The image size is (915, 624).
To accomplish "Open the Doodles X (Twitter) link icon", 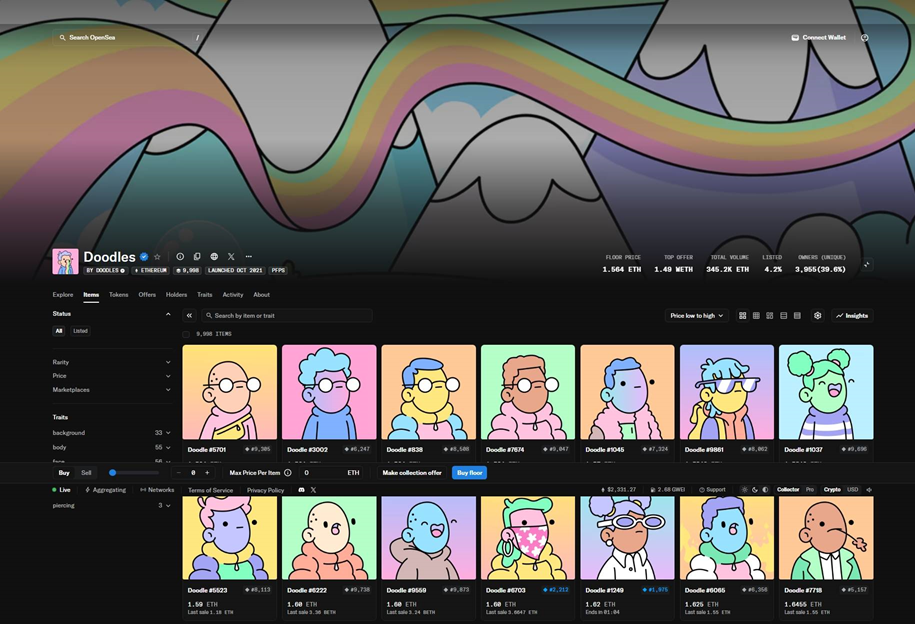I will pos(231,257).
